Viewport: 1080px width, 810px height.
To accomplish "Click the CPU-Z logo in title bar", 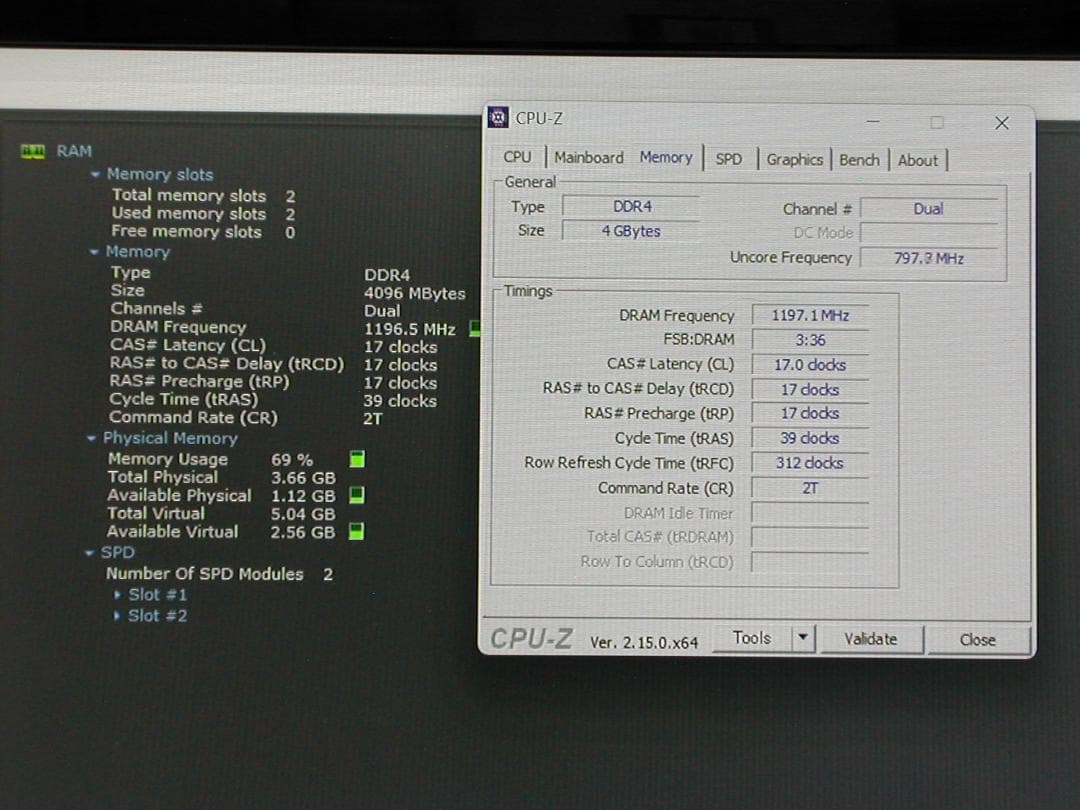I will 498,118.
